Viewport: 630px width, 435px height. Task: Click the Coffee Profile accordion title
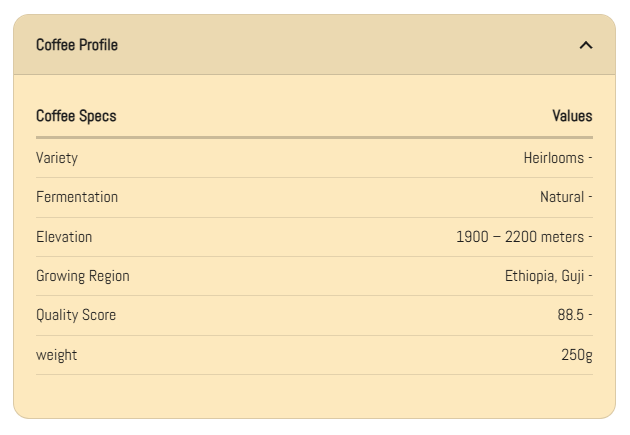click(x=77, y=45)
